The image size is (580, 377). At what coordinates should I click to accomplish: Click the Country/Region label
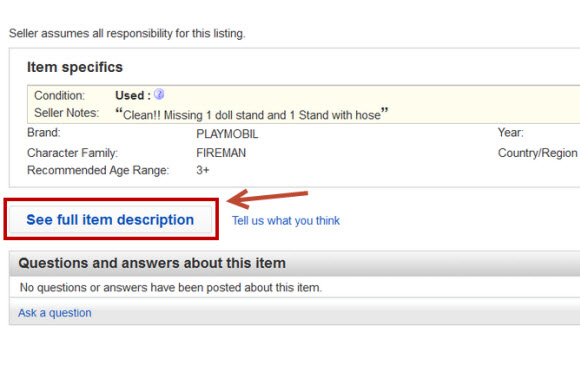click(537, 153)
